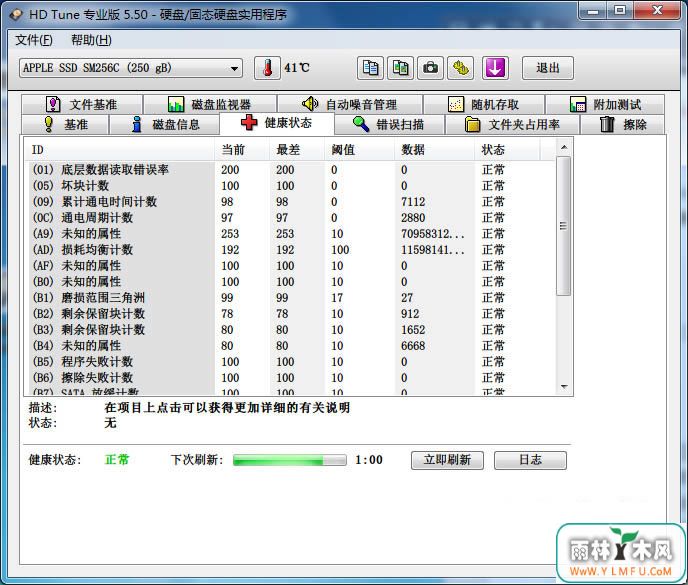Click the scrollbar up arrow in attribute list
Image resolution: width=688 pixels, height=585 pixels.
[564, 147]
